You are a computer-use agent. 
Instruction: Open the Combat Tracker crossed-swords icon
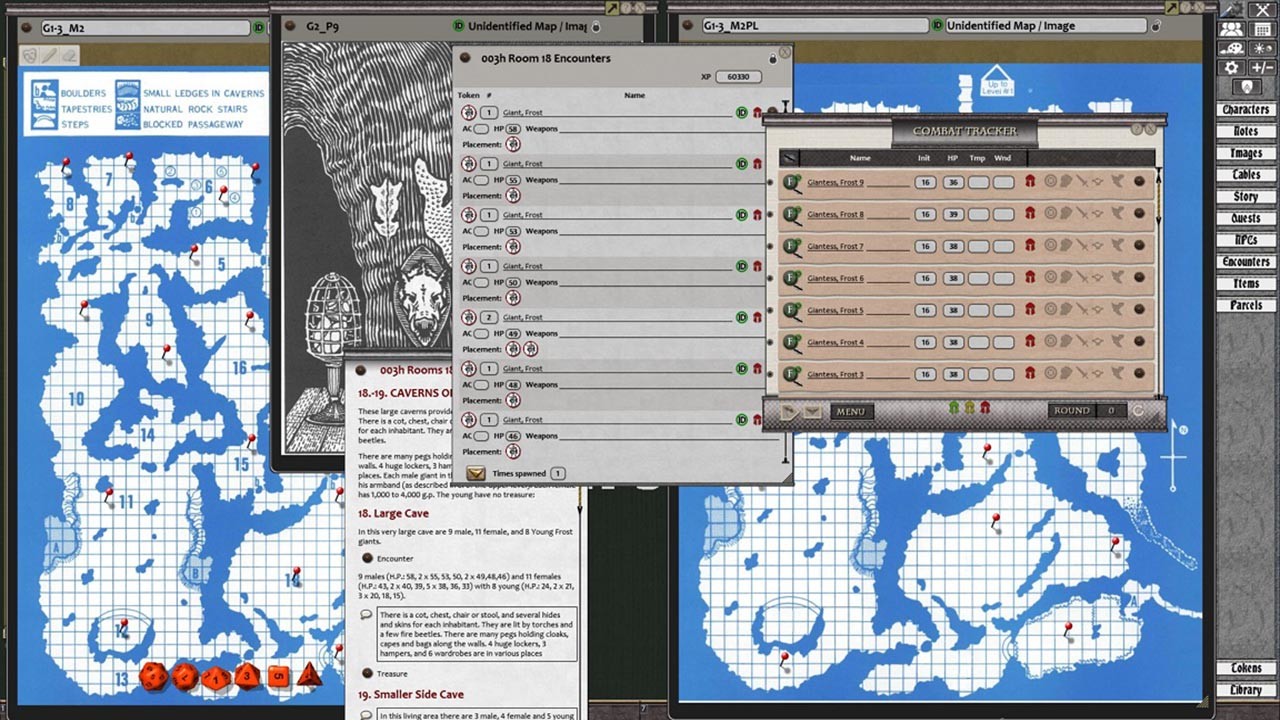pyautogui.click(x=1262, y=11)
